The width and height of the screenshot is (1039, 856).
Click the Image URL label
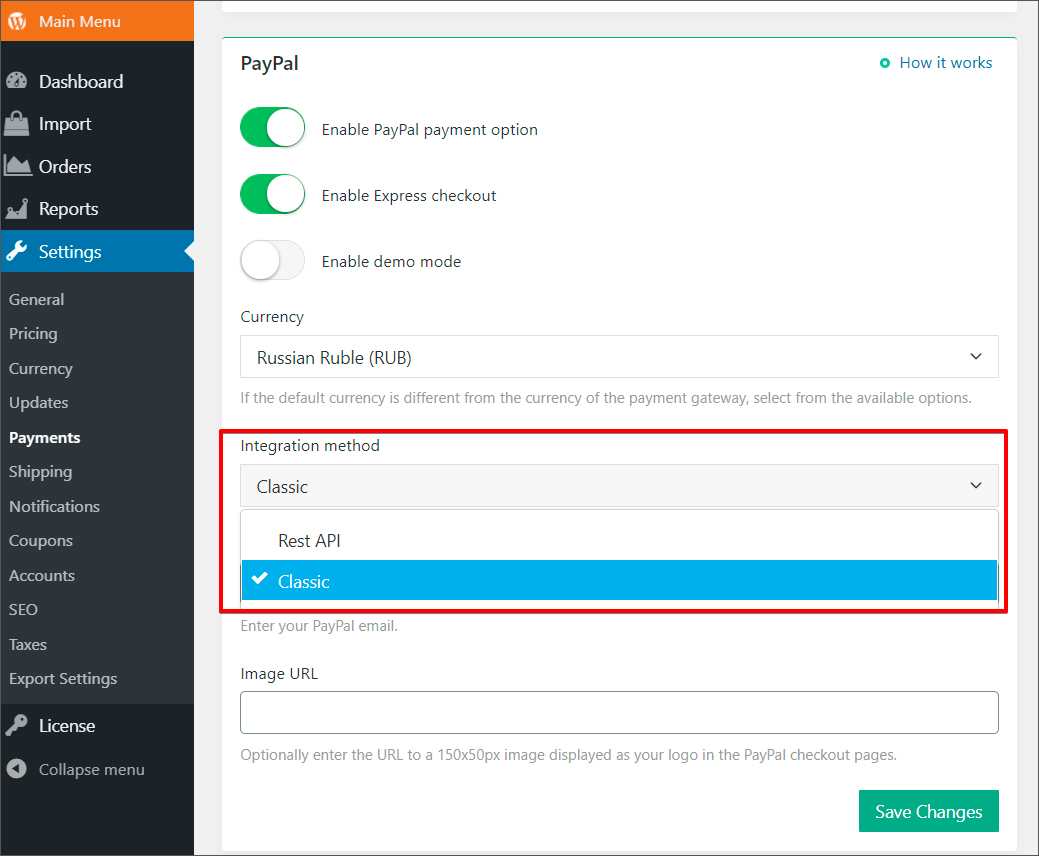(x=279, y=674)
